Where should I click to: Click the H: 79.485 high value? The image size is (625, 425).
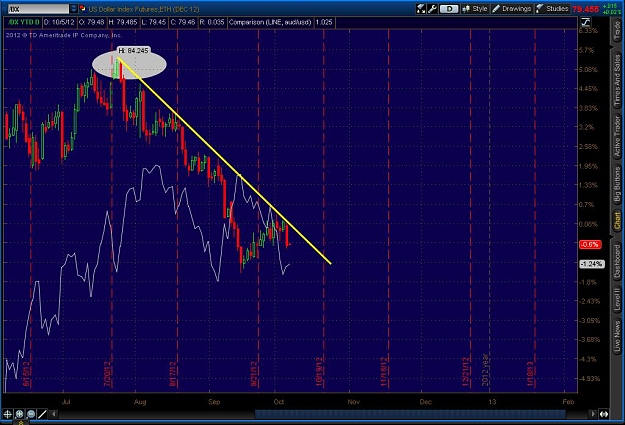(x=123, y=22)
